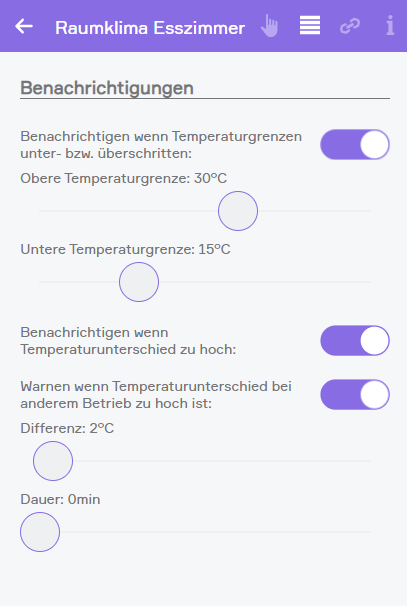Toggle the 'Warnen wenn Temperaturunterschied' switch
The width and height of the screenshot is (407, 606).
click(355, 395)
